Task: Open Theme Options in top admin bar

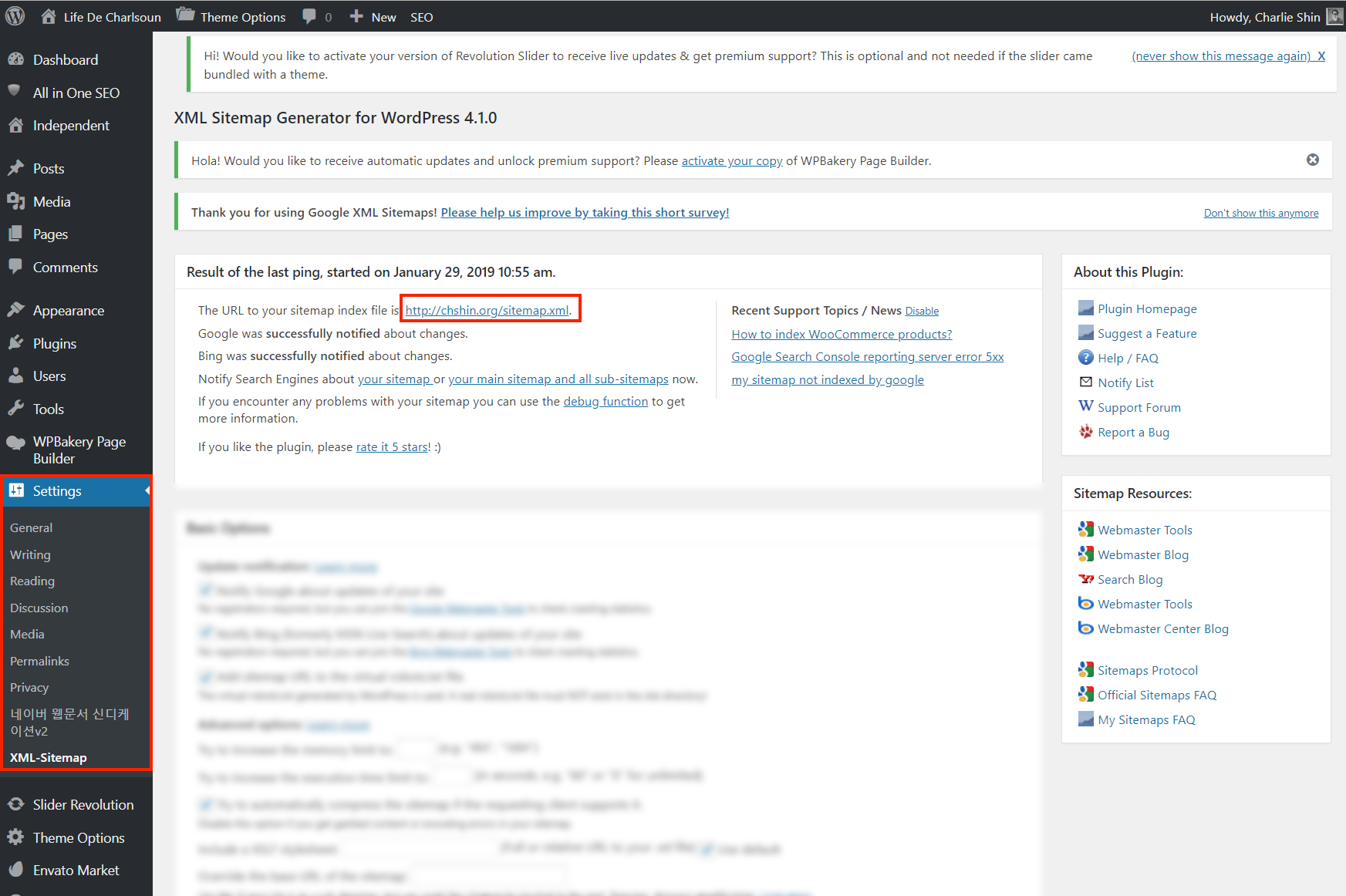Action: point(231,16)
